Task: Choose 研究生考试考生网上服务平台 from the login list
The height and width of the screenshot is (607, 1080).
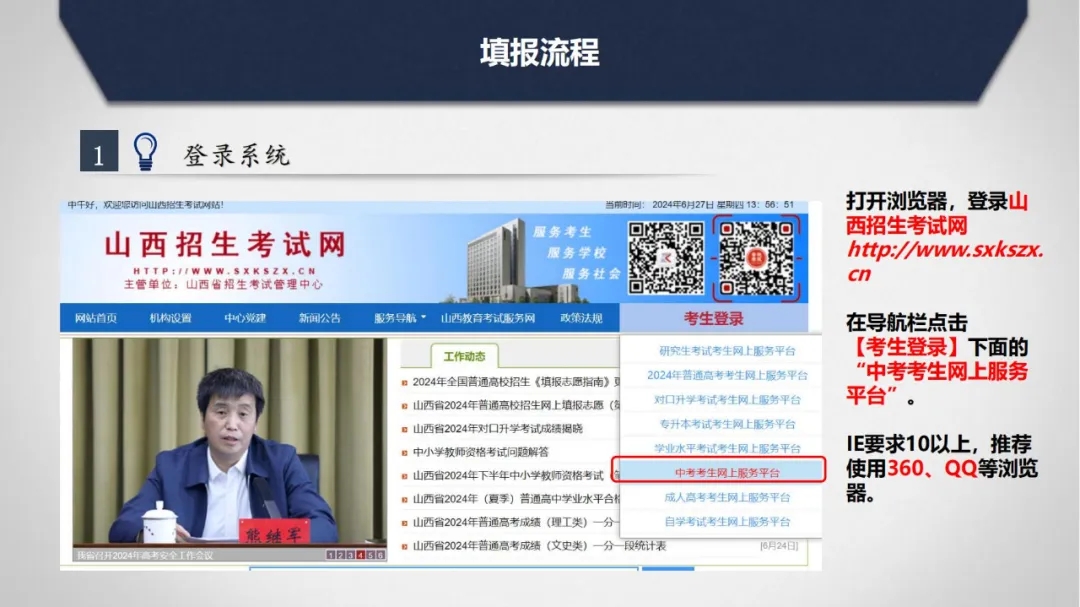Action: pos(726,351)
